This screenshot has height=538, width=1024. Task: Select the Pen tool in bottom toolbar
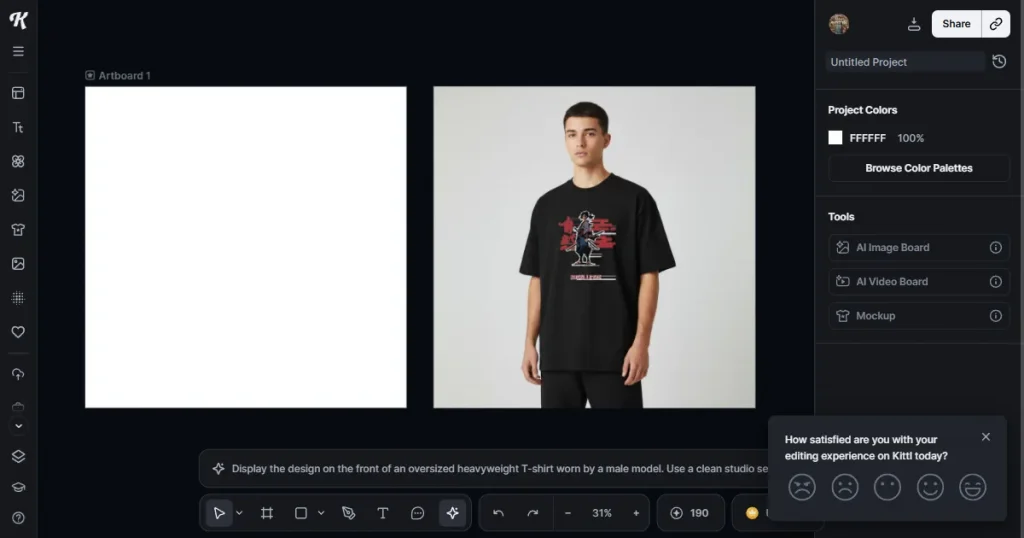[x=349, y=513]
